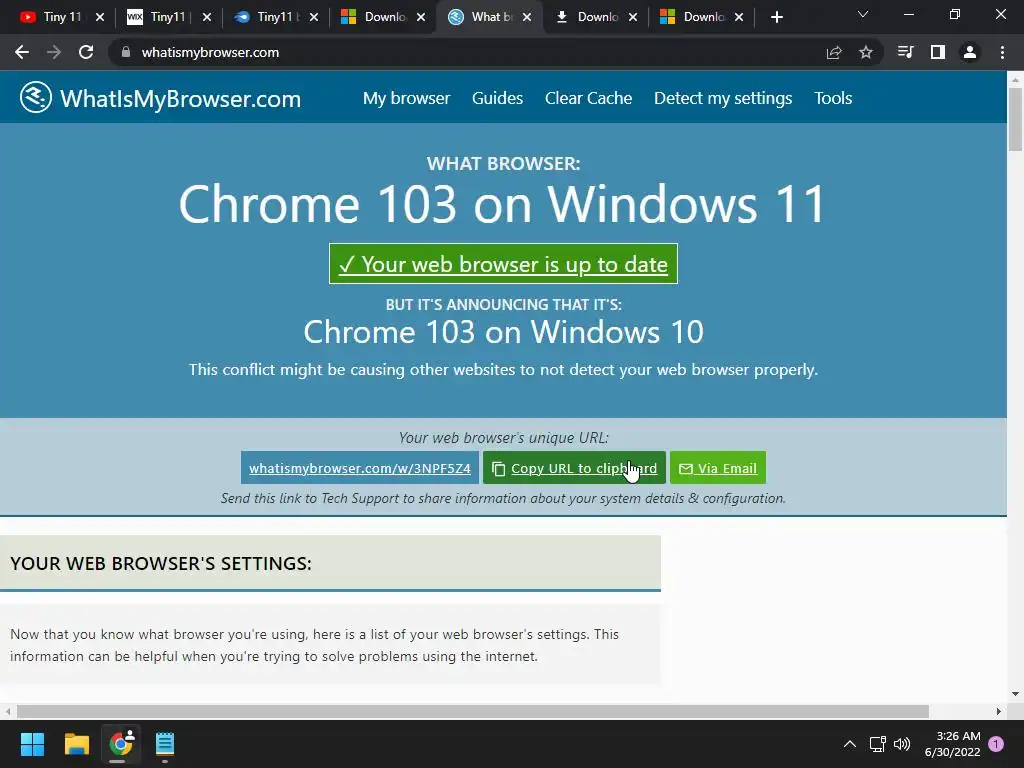
Task: Click the vertical scrollbar thumb
Action: [1015, 119]
